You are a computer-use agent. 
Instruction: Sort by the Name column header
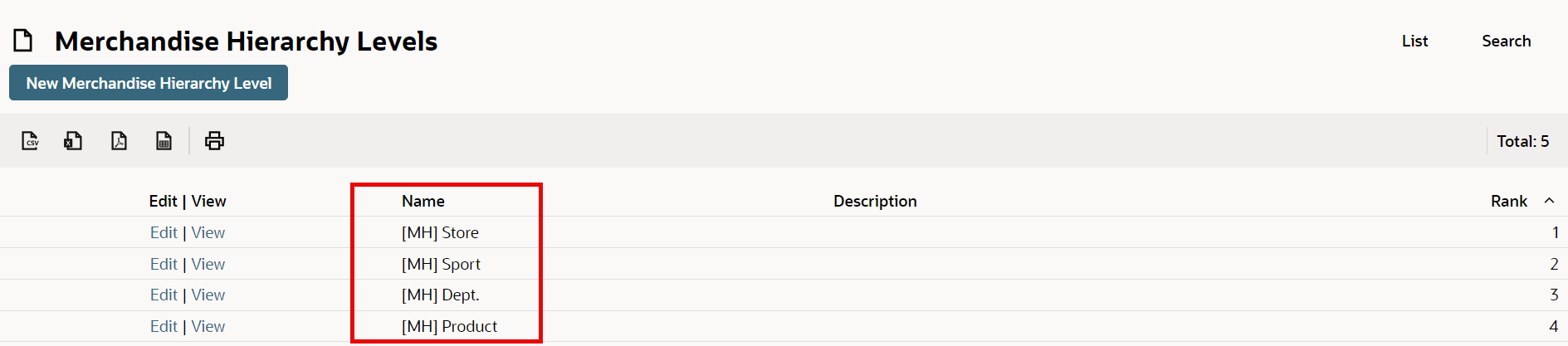[x=423, y=201]
